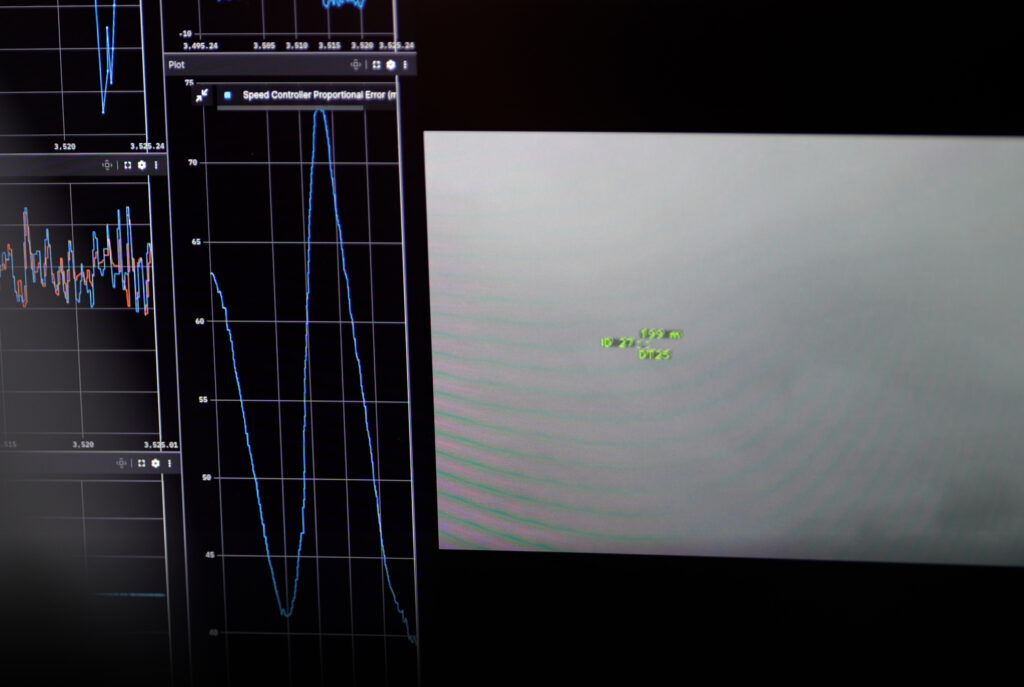Open settings for the Speed Controller plot panel
The image size is (1024, 687).
pyautogui.click(x=391, y=65)
